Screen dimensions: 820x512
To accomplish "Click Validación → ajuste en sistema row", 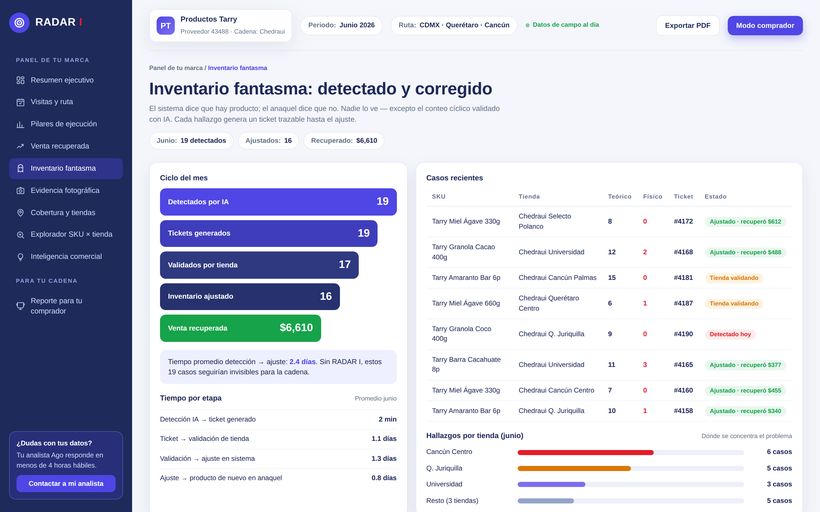I will coord(278,459).
